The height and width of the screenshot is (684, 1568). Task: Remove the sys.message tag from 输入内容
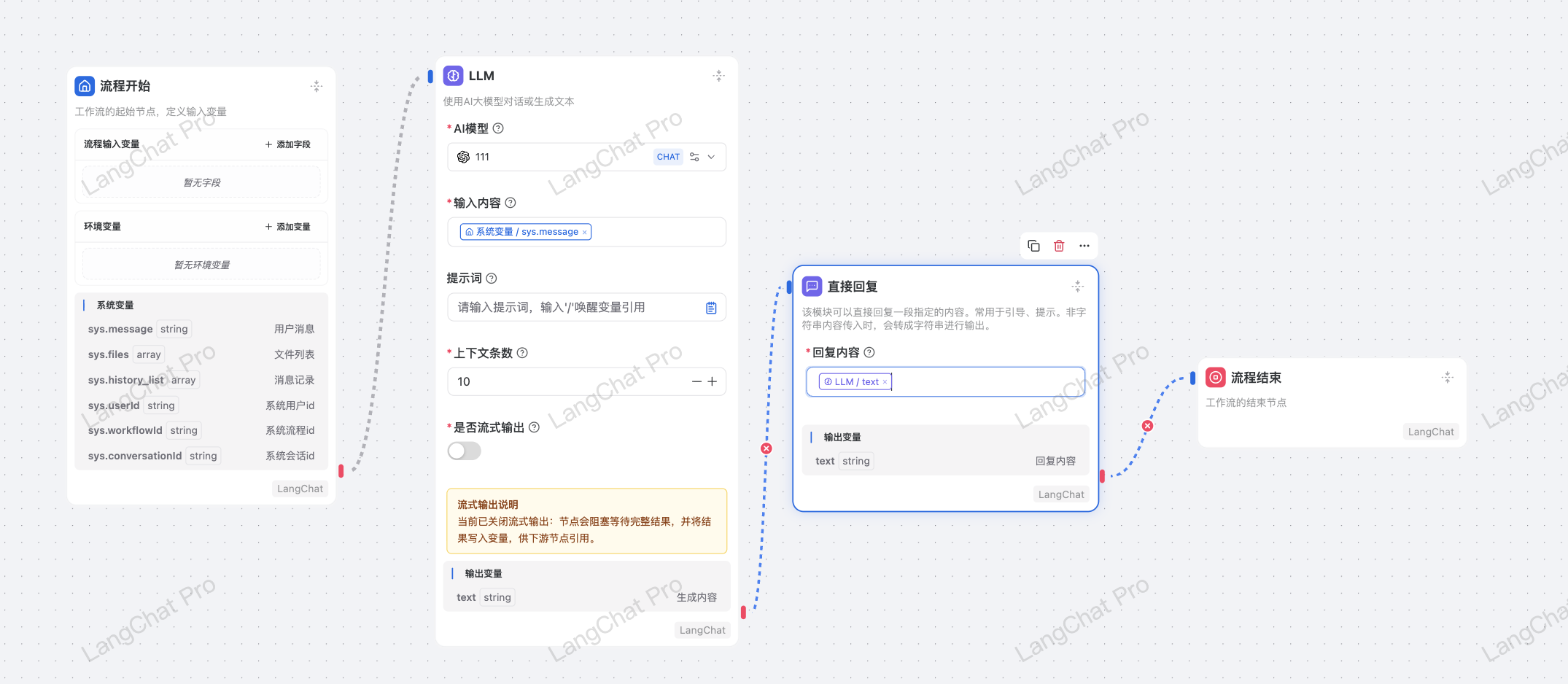[584, 233]
